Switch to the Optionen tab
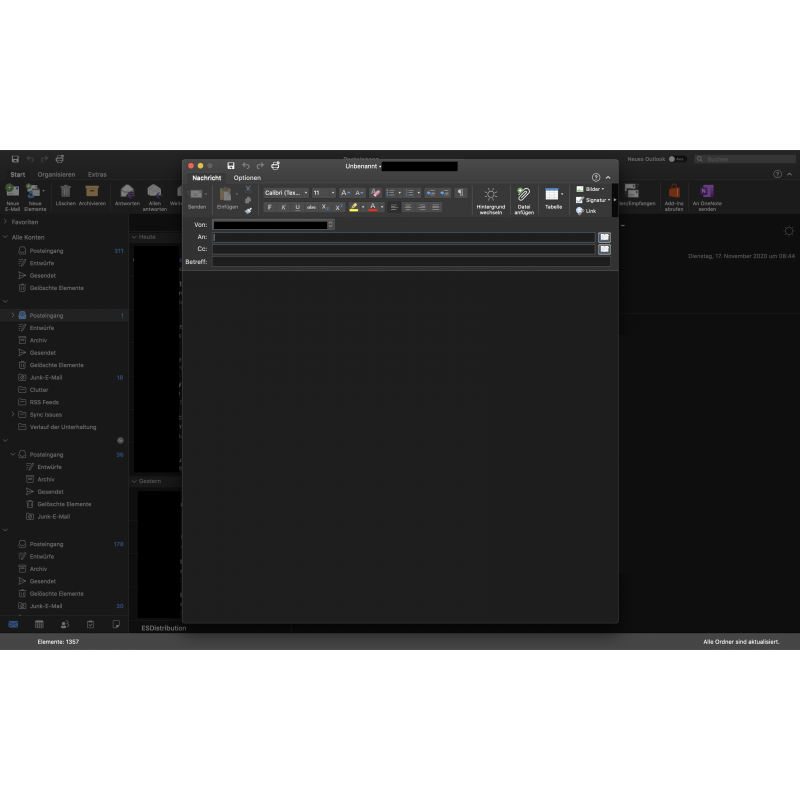The height and width of the screenshot is (800, 800). [247, 178]
